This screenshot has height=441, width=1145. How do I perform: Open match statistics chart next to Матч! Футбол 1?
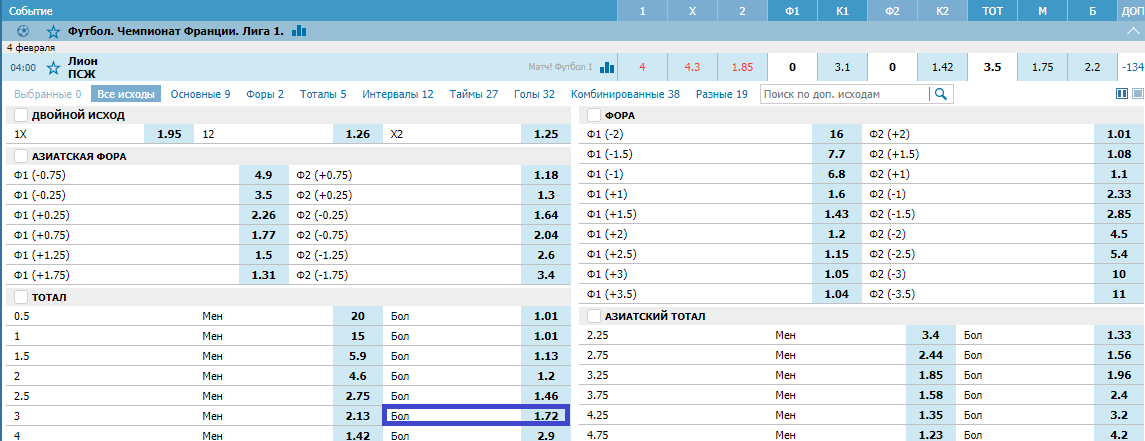(x=607, y=67)
